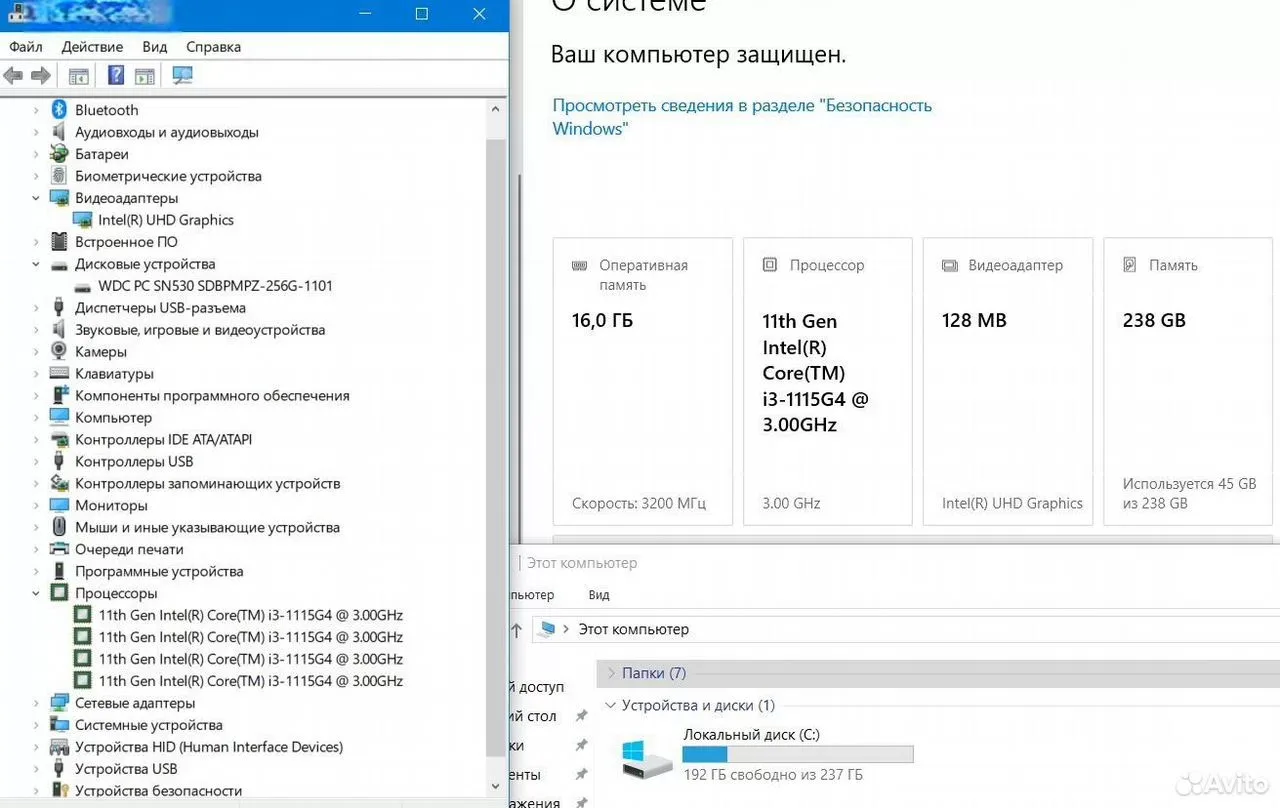Click the monitor toolbar icon to scan hardware
The image size is (1280, 808).
(x=182, y=75)
